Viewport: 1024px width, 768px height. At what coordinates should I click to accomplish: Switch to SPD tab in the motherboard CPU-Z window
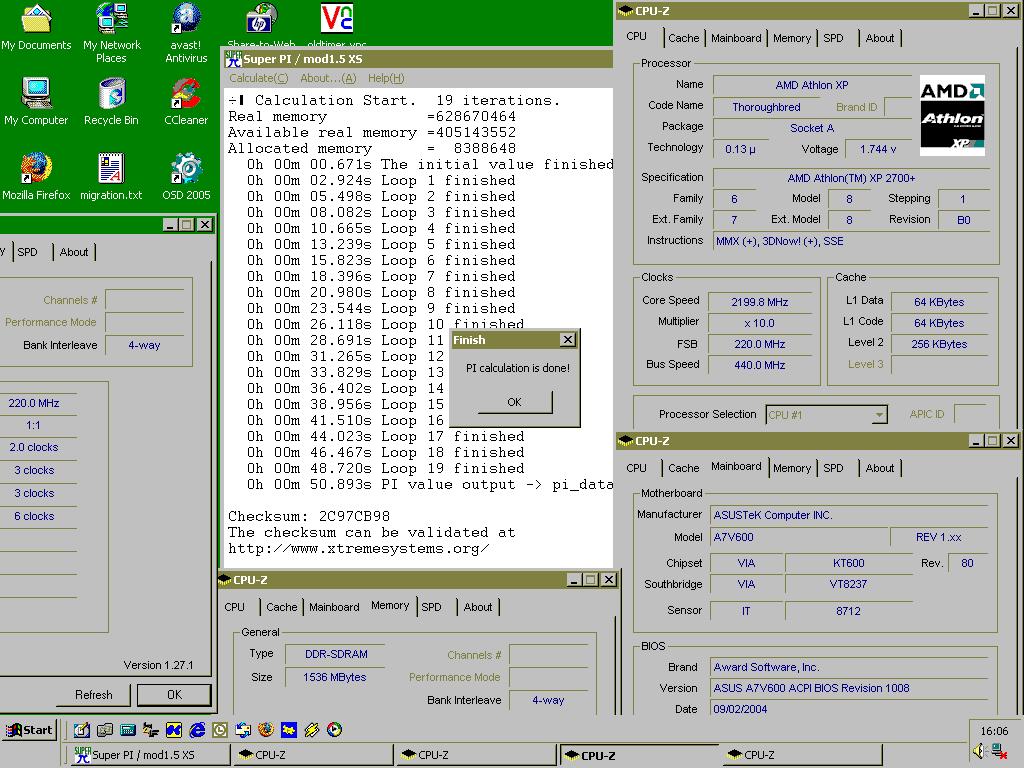coord(833,468)
